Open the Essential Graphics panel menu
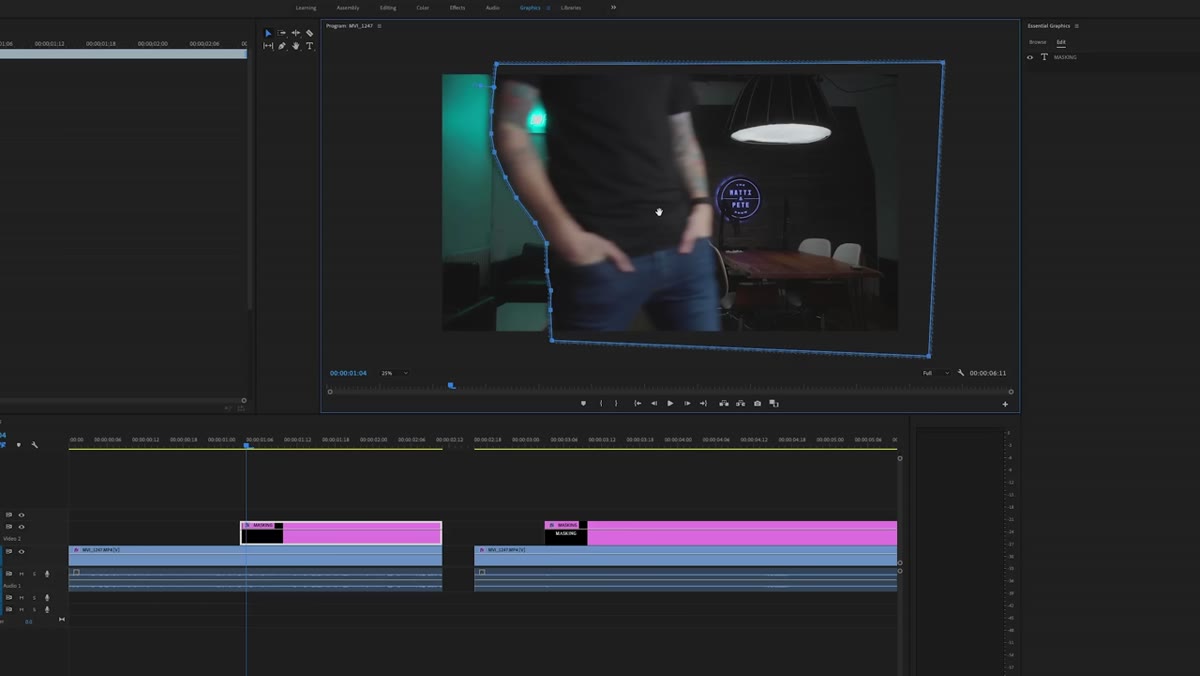This screenshot has height=676, width=1200. coord(1076,25)
